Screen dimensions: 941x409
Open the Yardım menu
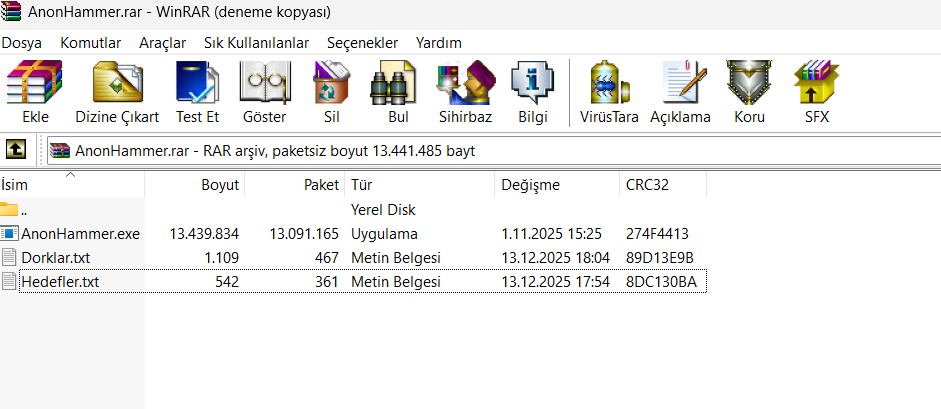[439, 43]
